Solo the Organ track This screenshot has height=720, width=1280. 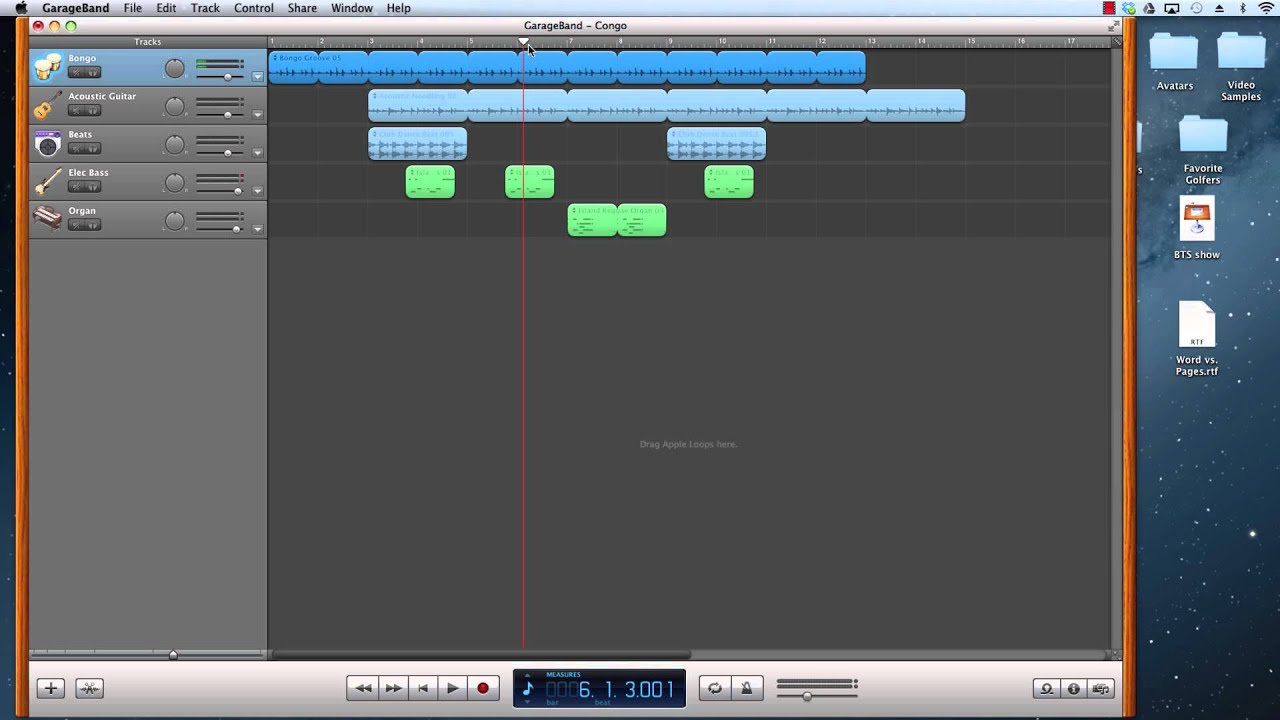click(x=93, y=225)
